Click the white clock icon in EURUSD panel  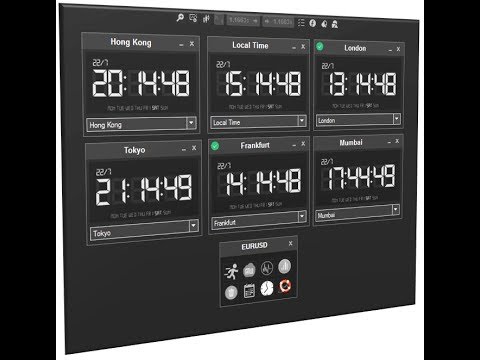[267, 288]
